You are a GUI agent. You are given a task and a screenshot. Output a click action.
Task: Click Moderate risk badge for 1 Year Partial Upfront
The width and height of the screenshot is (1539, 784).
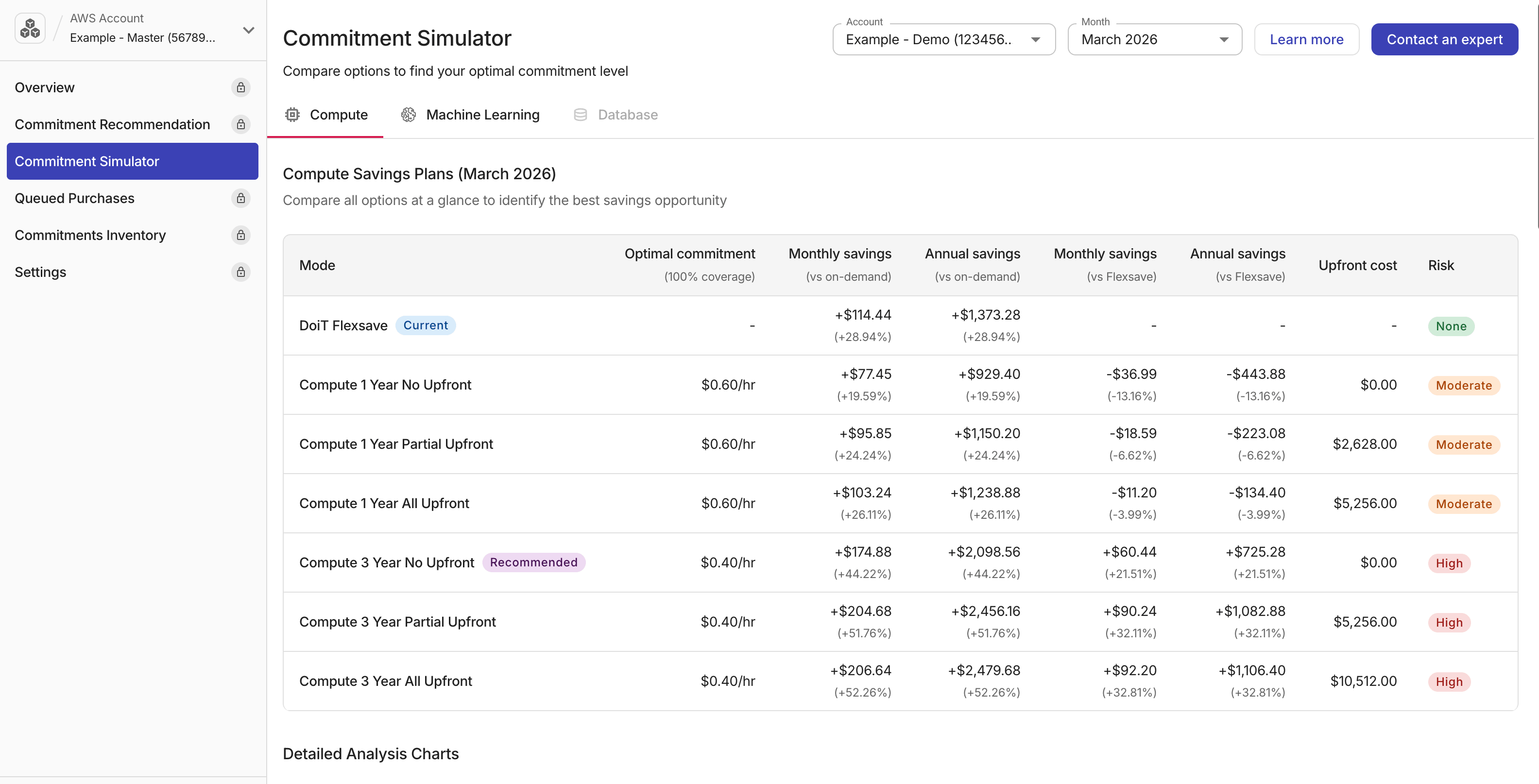click(x=1464, y=444)
